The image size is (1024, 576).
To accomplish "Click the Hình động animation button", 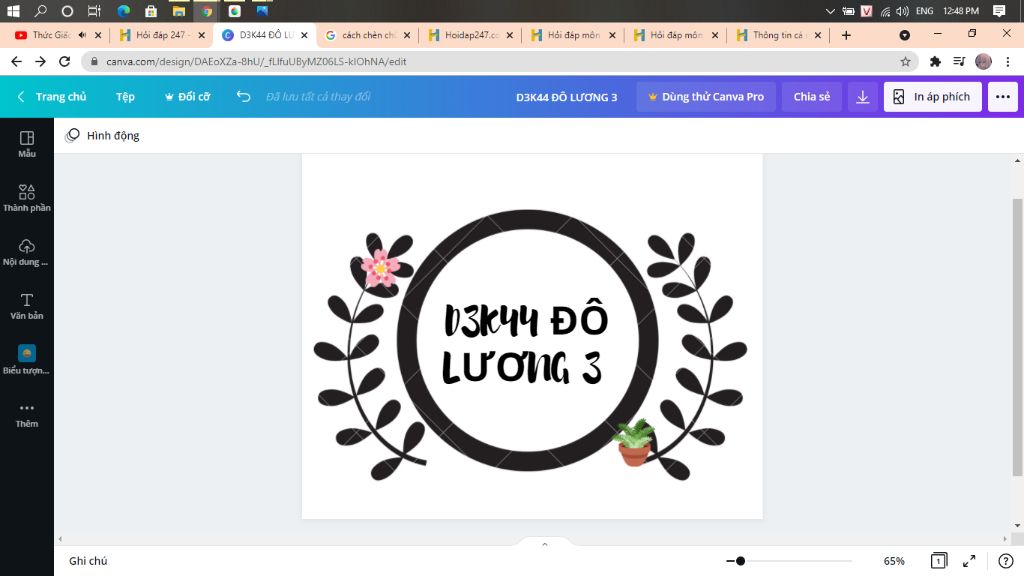I will click(103, 135).
